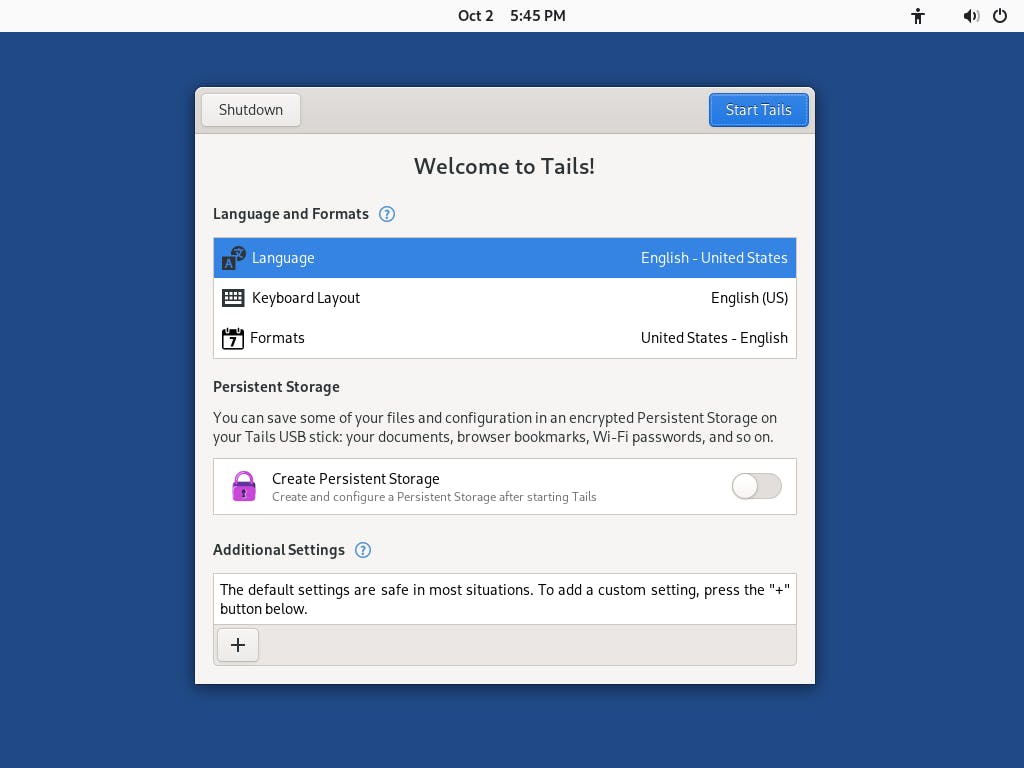Enable the Create Persistent Storage switch
This screenshot has height=768, width=1024.
[756, 487]
